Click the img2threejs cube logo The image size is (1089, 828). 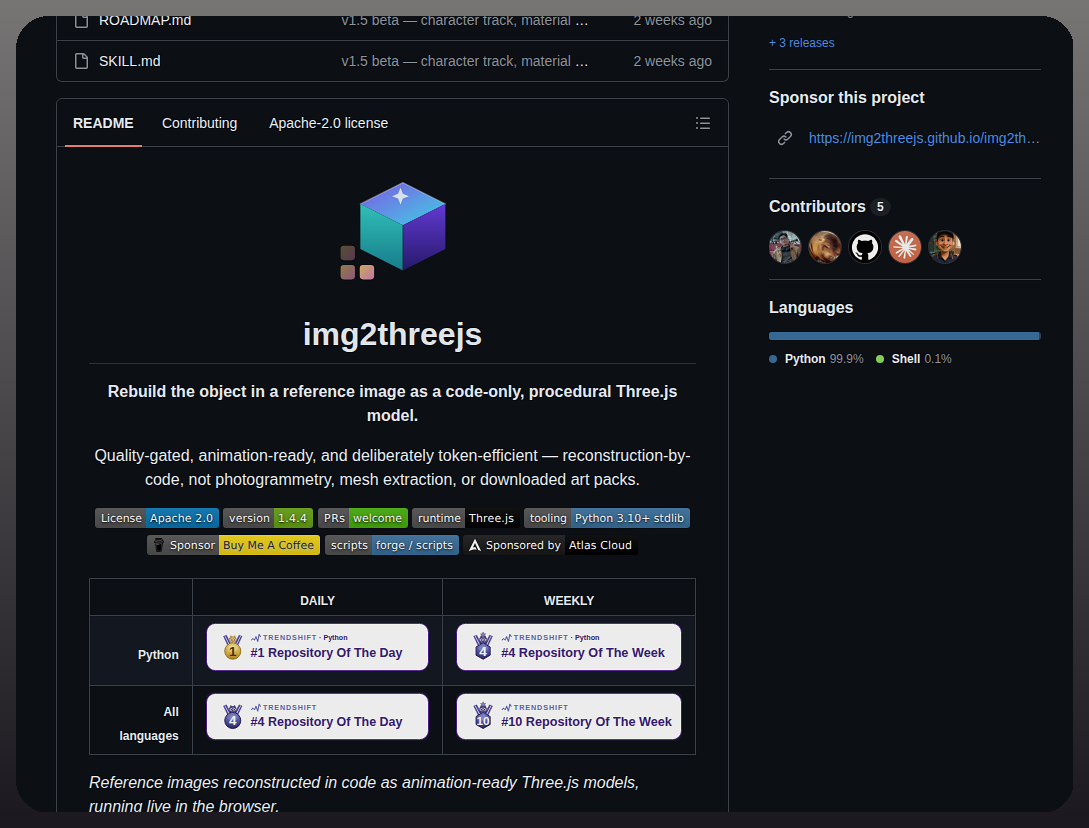point(392,231)
